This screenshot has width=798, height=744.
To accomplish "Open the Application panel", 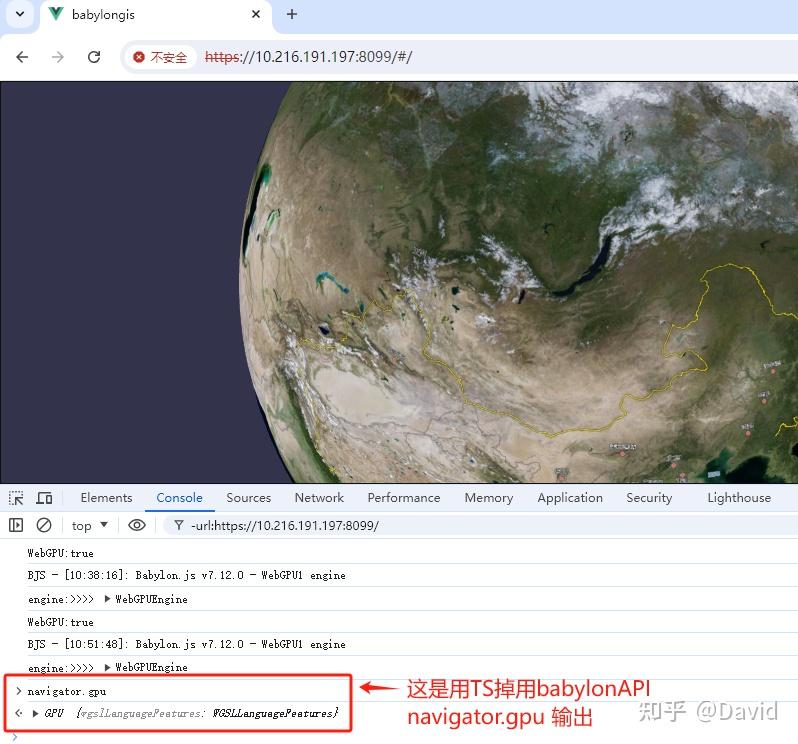I will 569,498.
